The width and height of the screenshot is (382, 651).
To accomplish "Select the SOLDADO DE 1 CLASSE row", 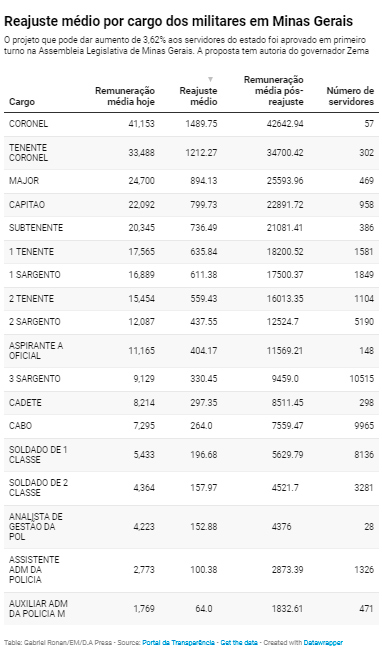I will point(191,455).
